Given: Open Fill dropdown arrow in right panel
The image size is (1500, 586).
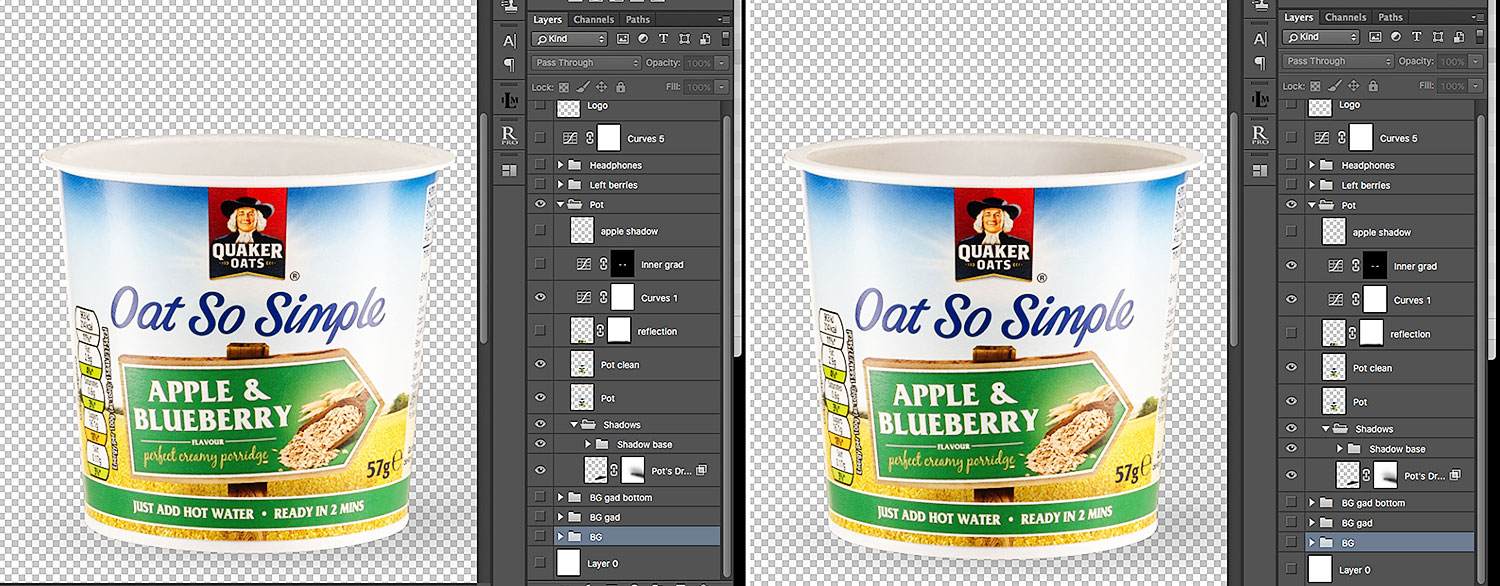Looking at the screenshot, I should (x=1473, y=86).
